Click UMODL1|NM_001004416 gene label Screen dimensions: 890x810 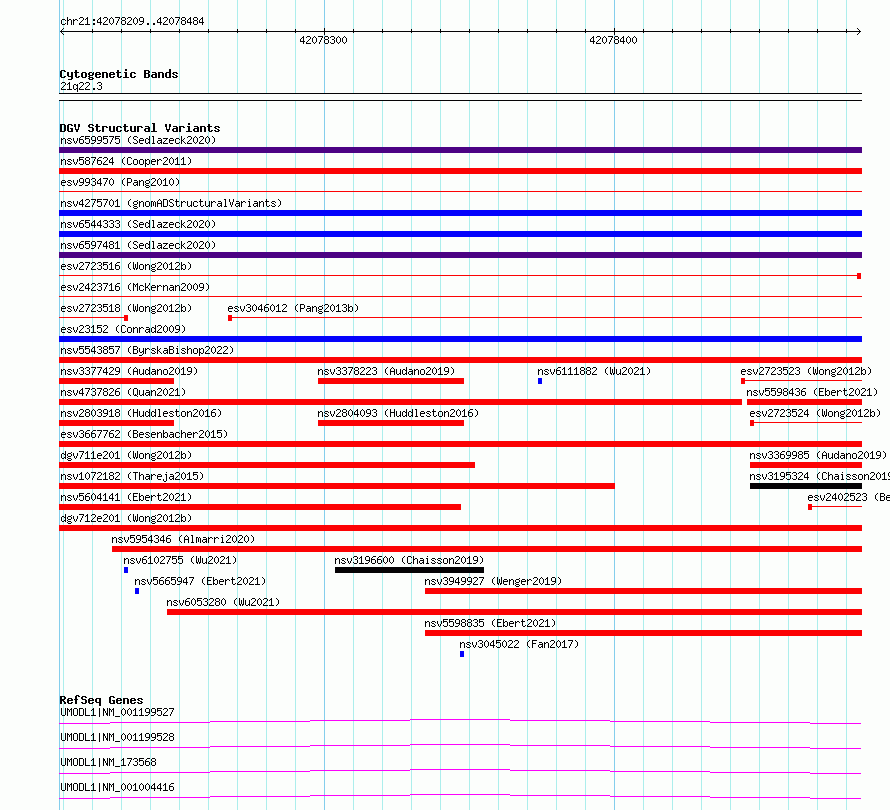point(117,787)
